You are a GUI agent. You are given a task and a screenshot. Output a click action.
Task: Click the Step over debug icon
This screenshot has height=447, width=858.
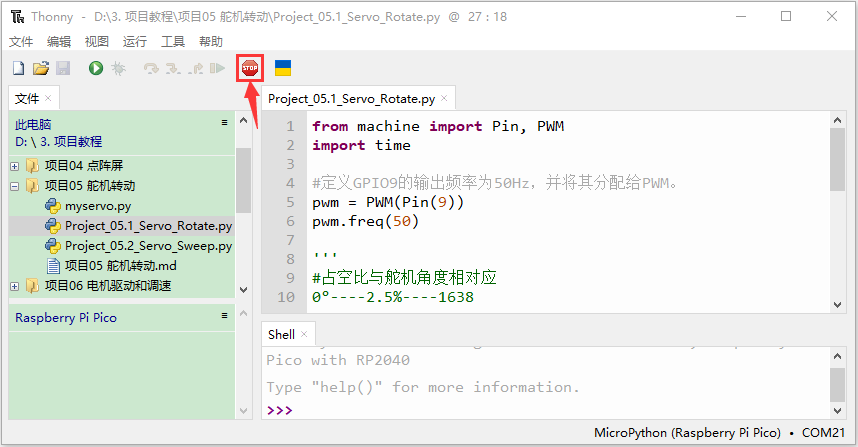point(151,68)
